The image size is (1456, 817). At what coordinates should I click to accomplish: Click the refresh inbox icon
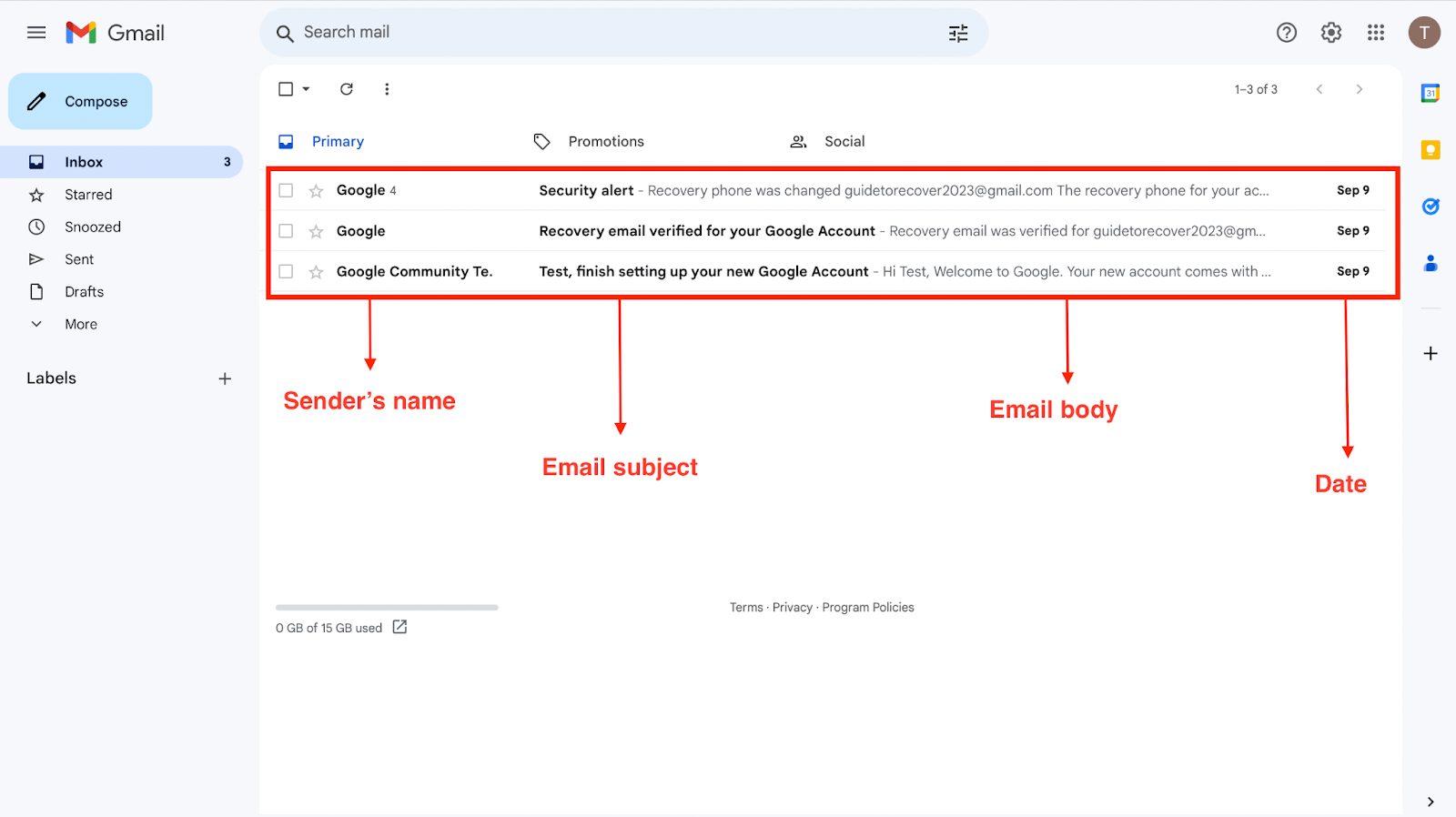click(347, 89)
